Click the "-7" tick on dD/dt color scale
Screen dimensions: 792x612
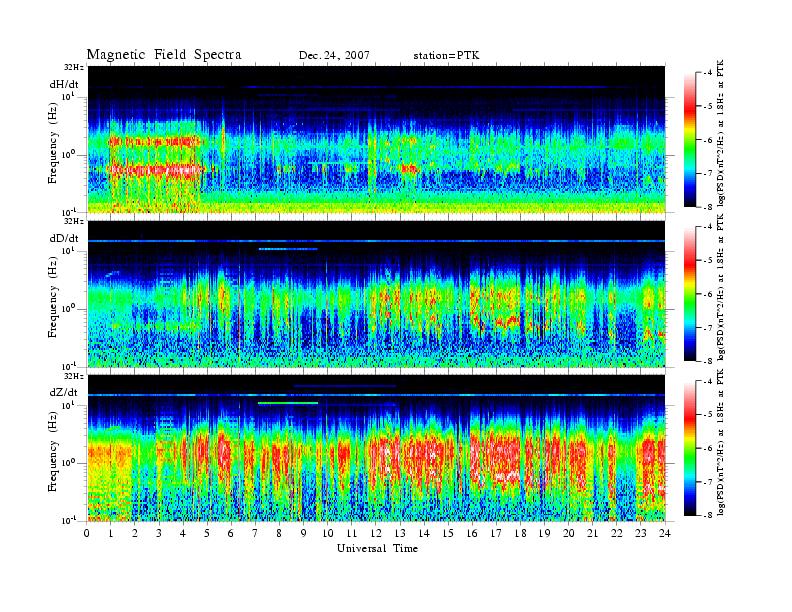[x=708, y=328]
